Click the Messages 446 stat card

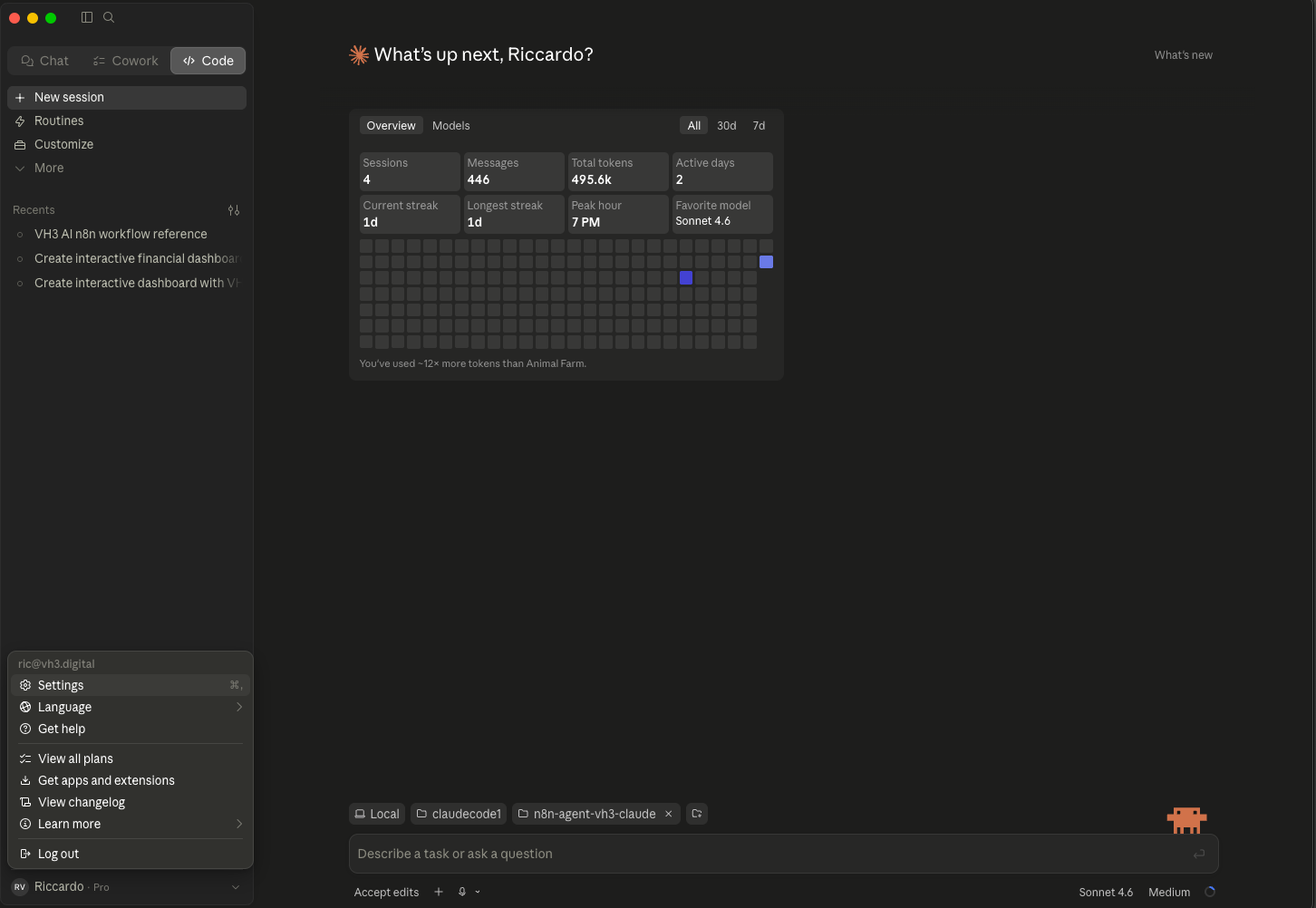tap(514, 171)
